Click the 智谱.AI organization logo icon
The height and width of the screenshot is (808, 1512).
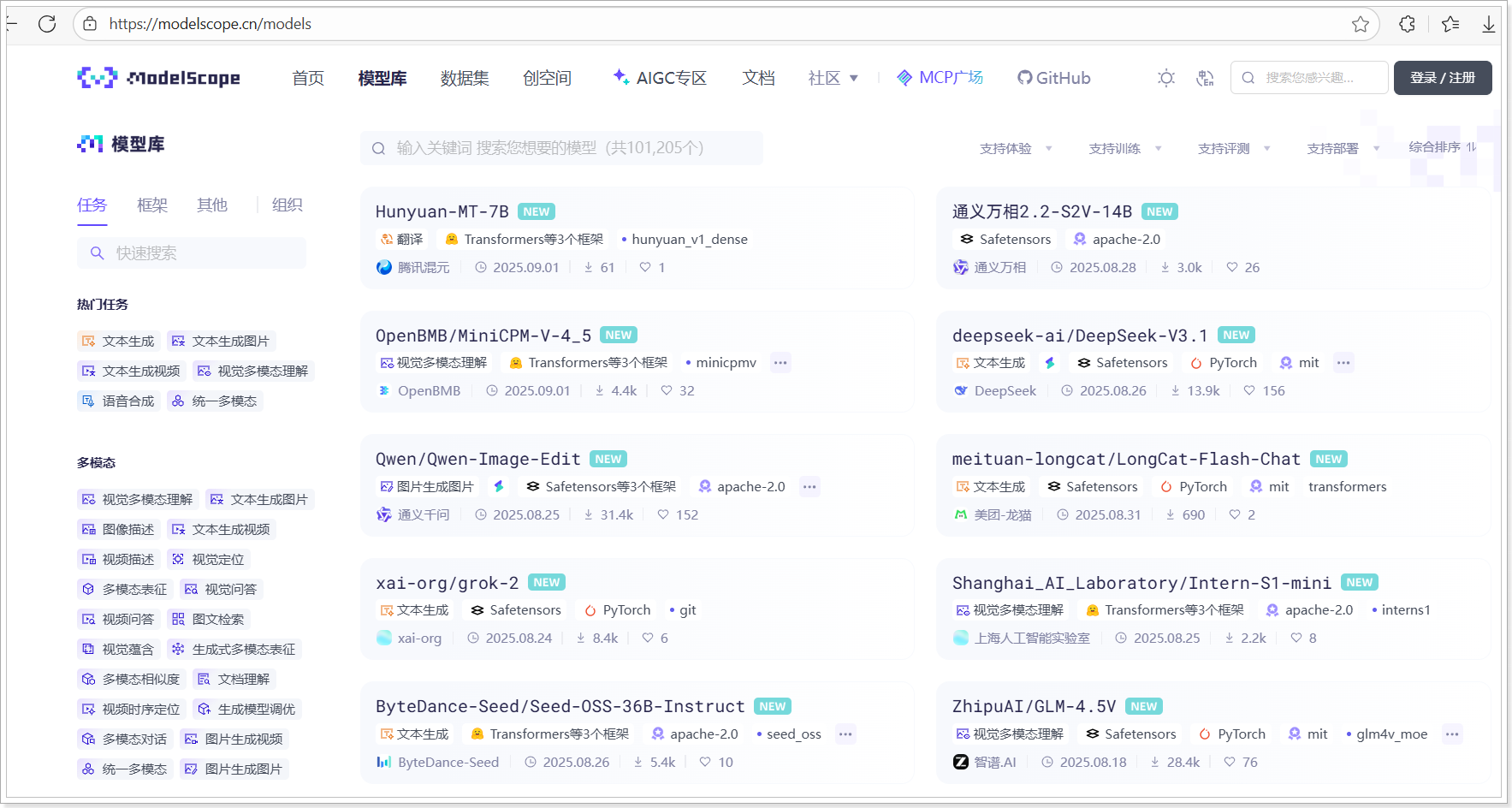pos(961,763)
